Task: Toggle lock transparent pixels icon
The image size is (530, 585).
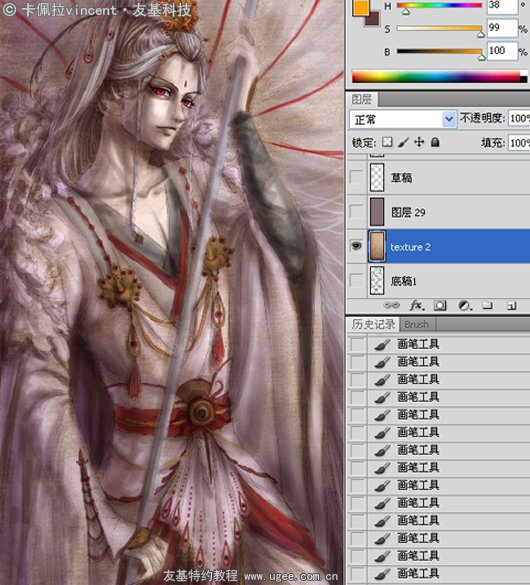Action: point(387,142)
